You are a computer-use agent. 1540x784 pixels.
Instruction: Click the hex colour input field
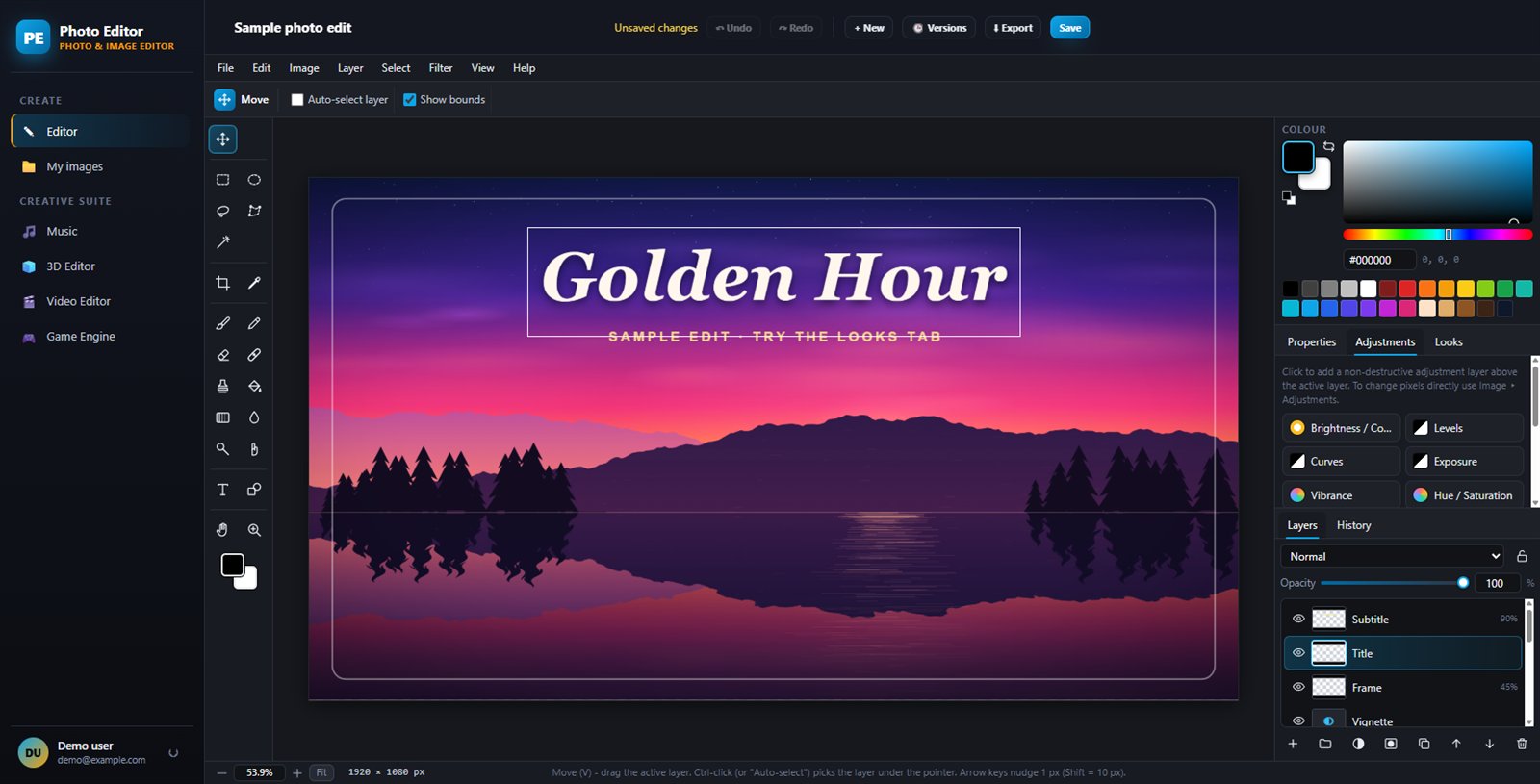tap(1379, 260)
